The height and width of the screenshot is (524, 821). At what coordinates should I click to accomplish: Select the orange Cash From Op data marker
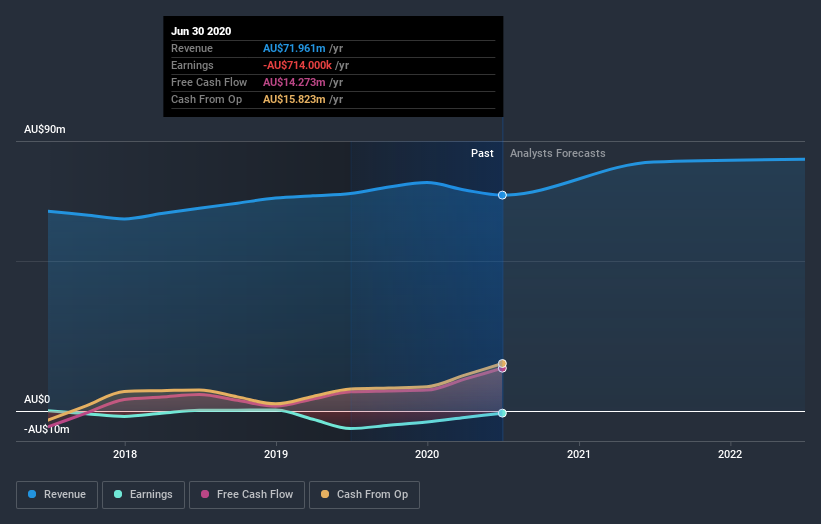coord(502,363)
